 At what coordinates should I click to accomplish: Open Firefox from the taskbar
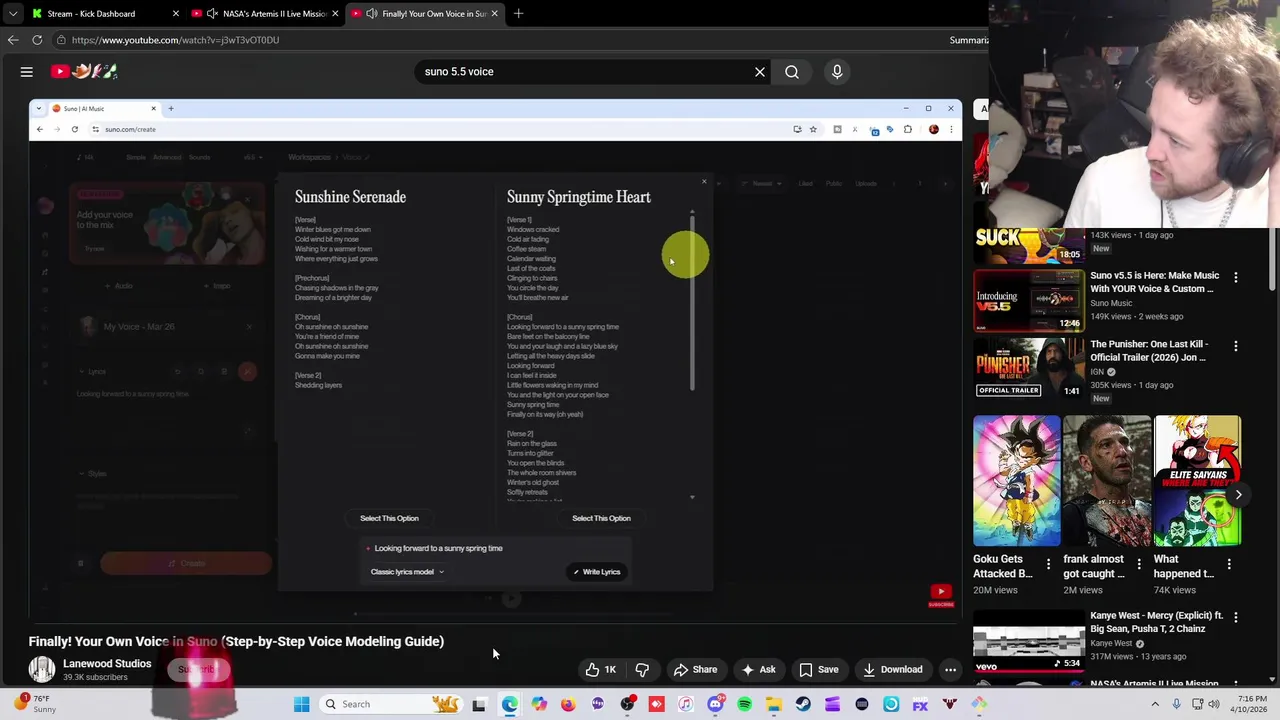pos(568,704)
